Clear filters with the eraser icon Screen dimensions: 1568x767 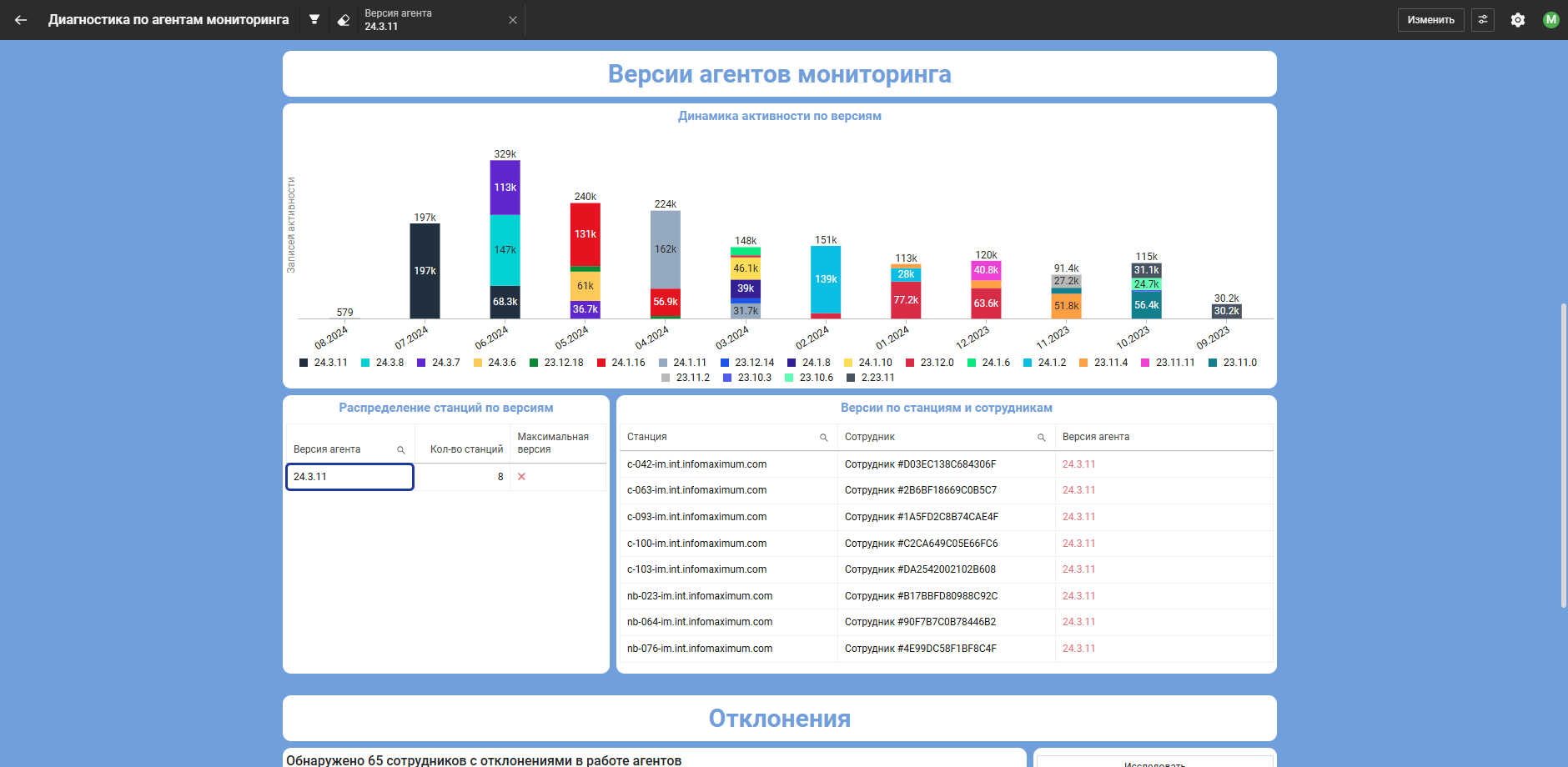[x=343, y=20]
